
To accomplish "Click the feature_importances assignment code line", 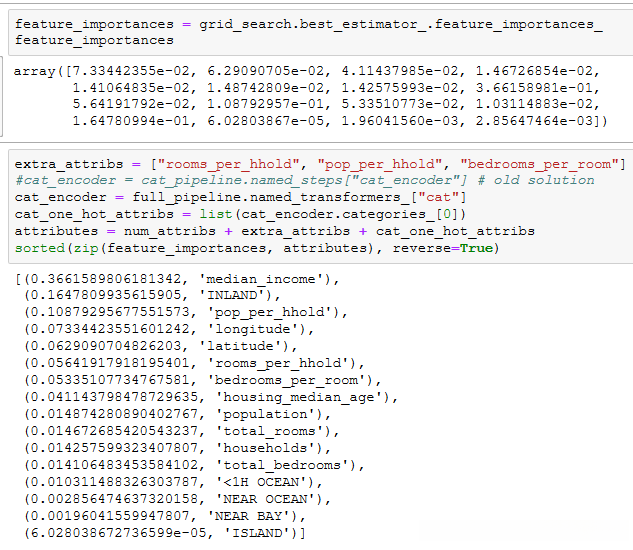I will [308, 24].
